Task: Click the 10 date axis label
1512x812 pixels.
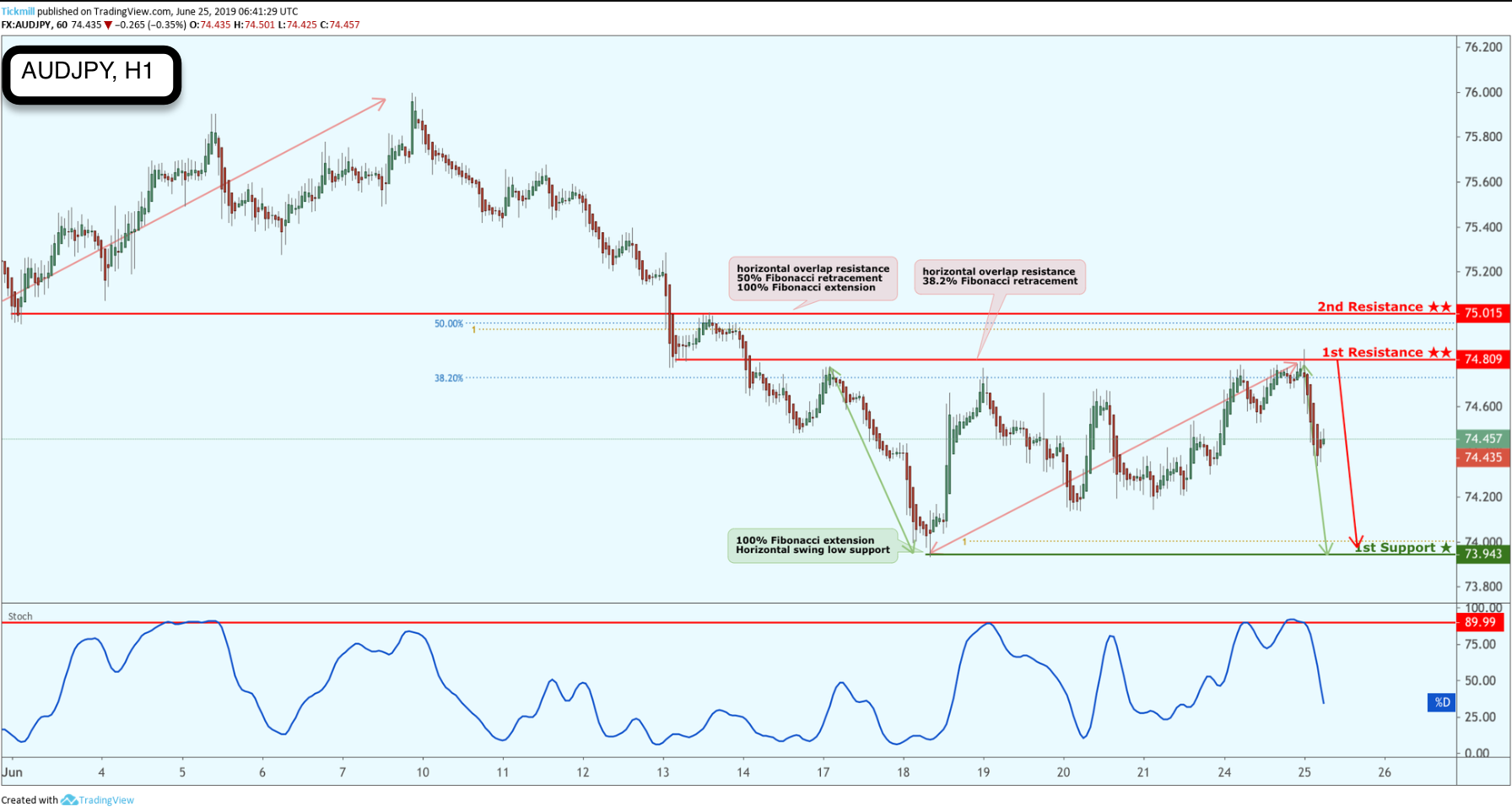Action: pyautogui.click(x=423, y=772)
